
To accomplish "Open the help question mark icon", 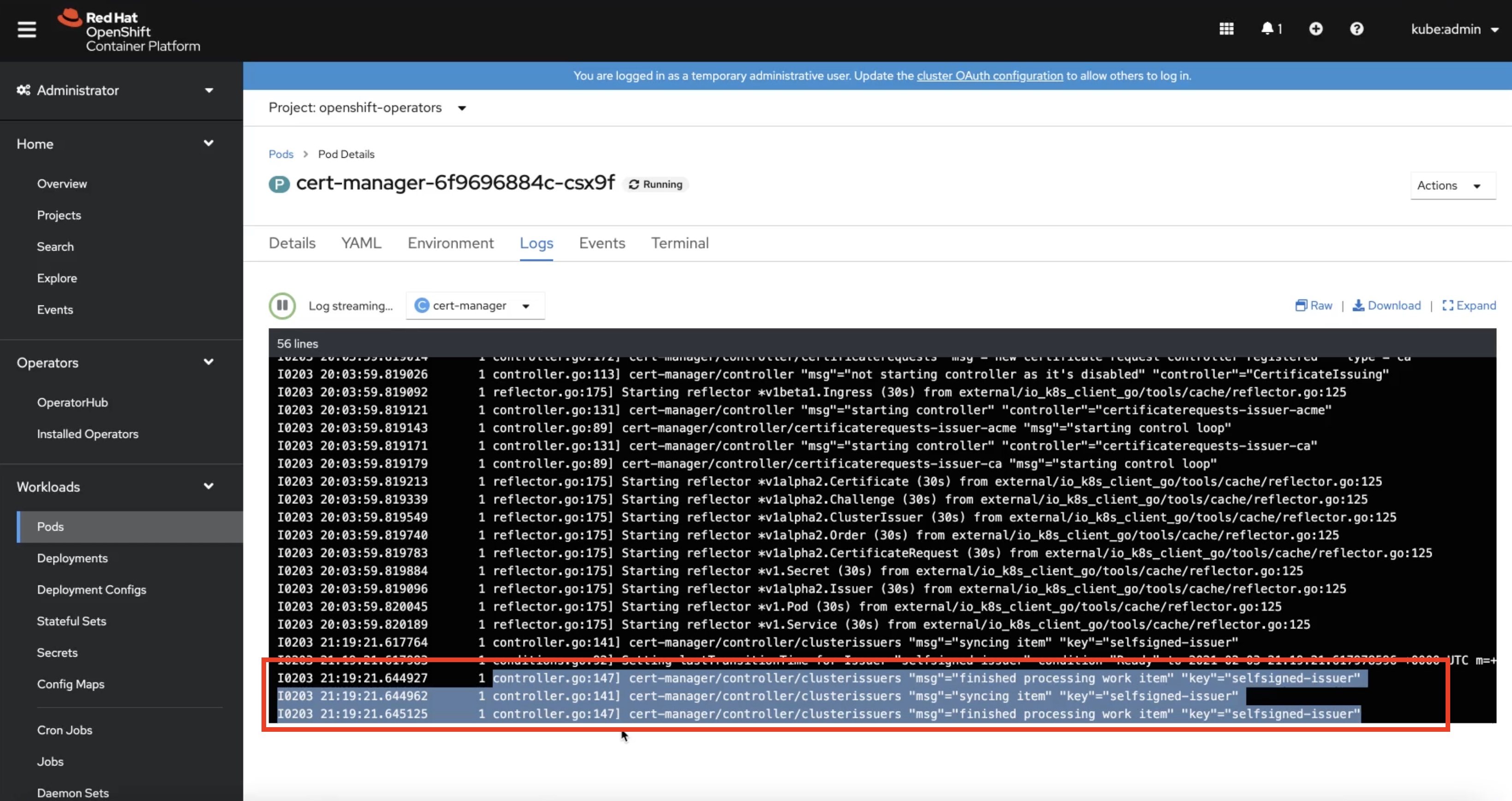I will point(1357,29).
